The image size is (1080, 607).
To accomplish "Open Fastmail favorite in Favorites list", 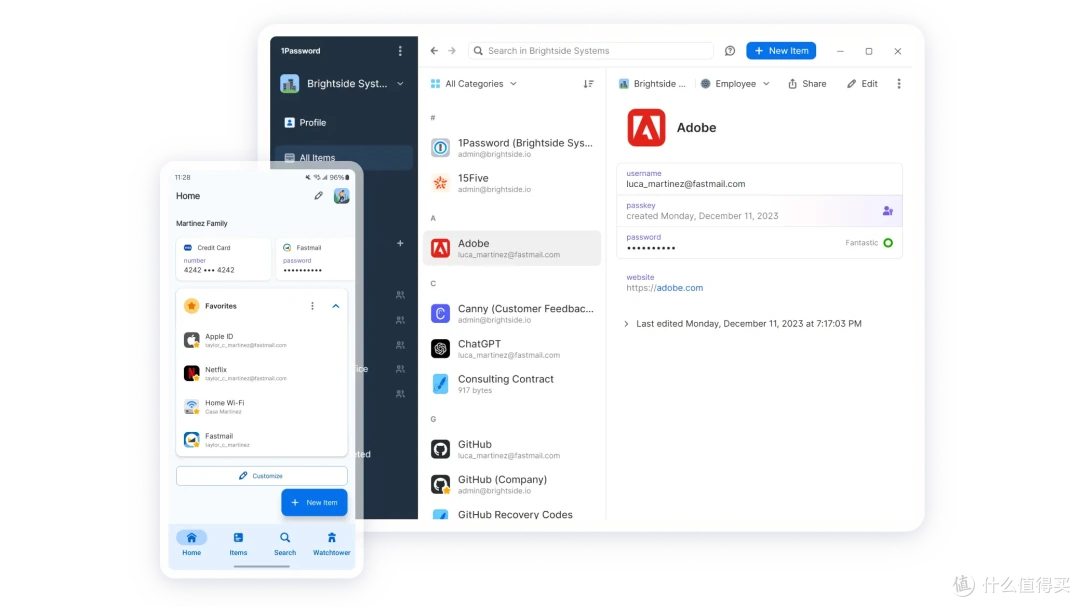I will click(262, 440).
